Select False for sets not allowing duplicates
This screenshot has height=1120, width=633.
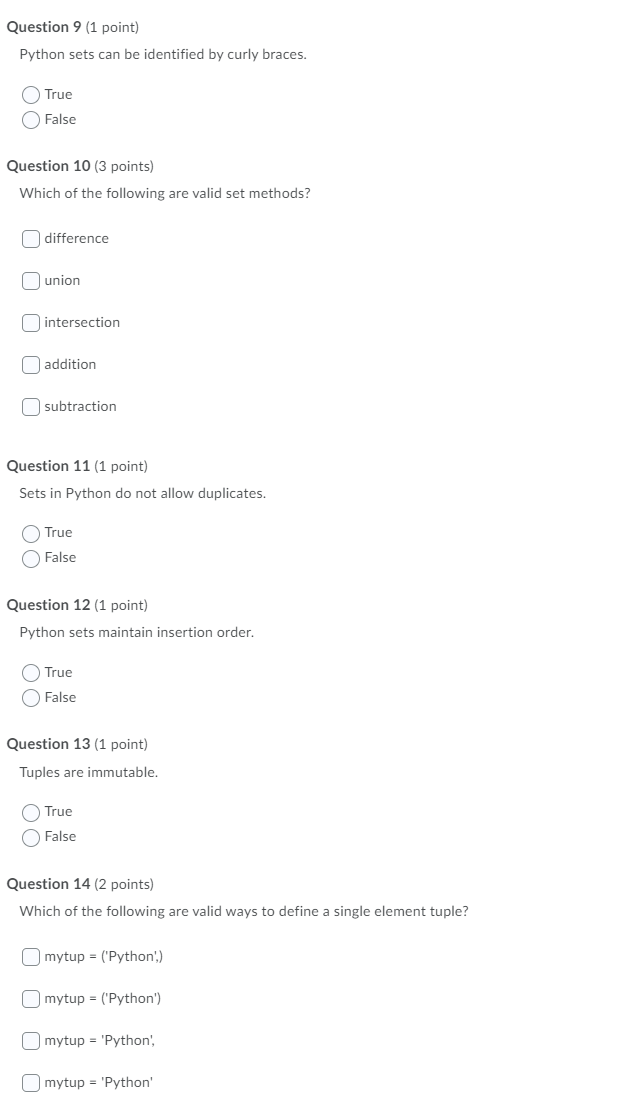[31, 557]
